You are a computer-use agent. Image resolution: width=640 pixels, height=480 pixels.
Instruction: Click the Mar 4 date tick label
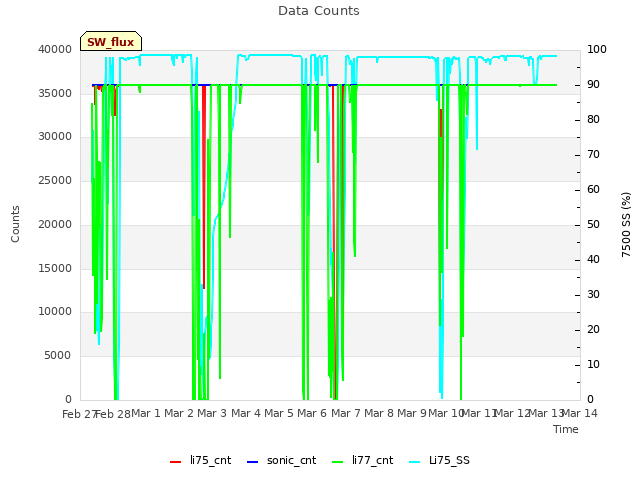(x=246, y=413)
